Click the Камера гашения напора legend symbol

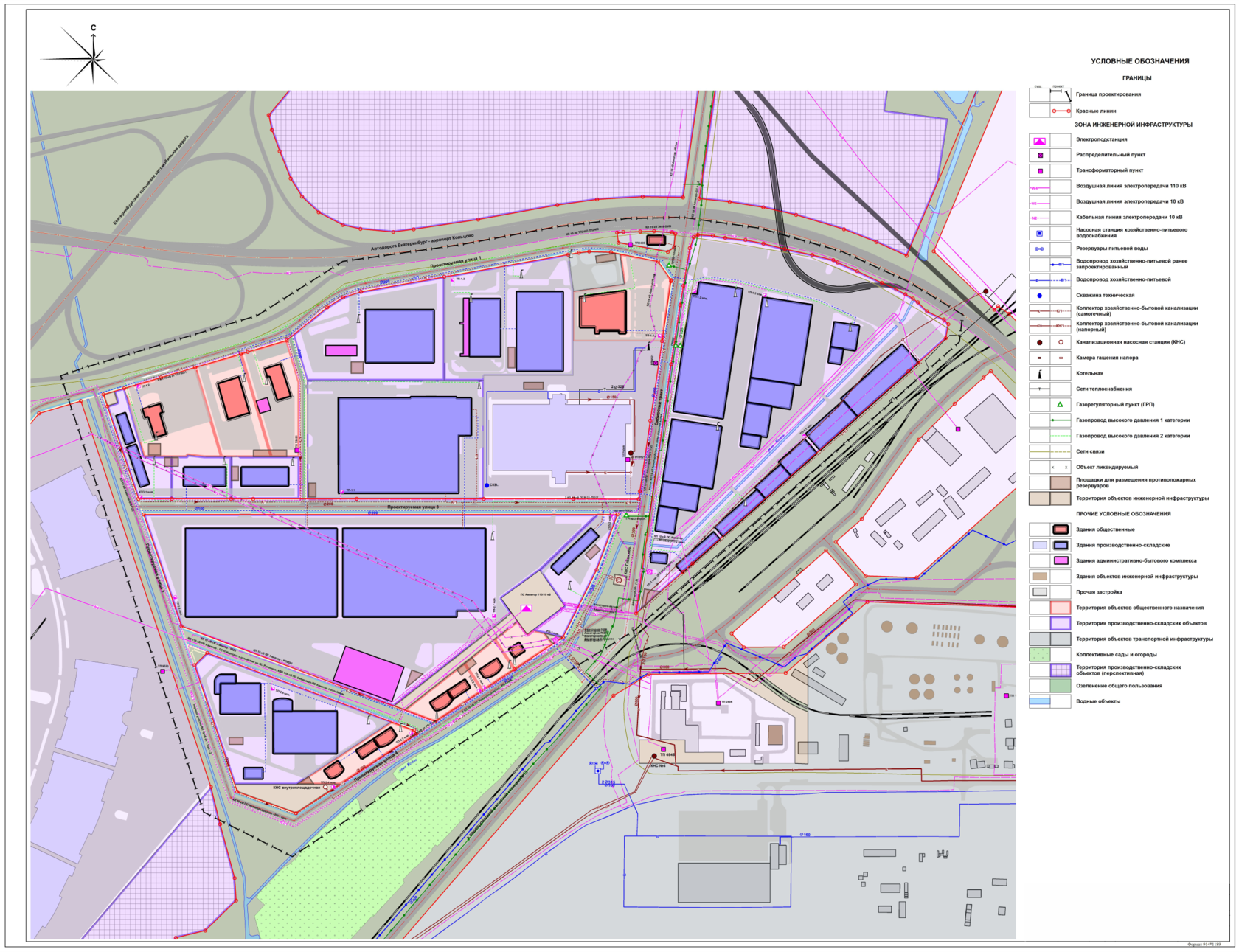click(x=1040, y=358)
